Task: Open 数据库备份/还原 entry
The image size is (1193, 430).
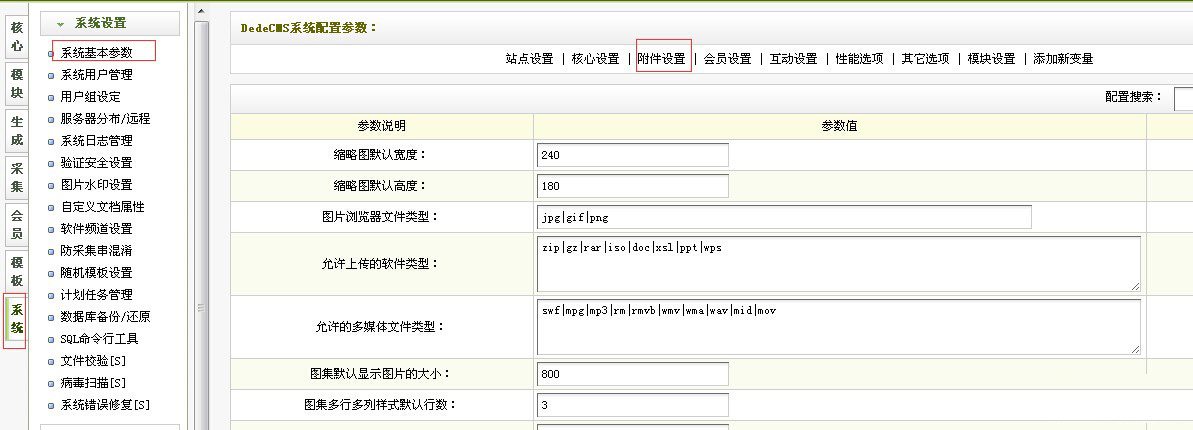Action: coord(105,317)
